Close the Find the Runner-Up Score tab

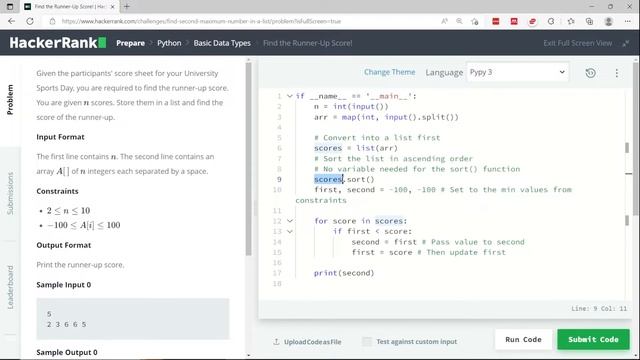[x=113, y=7]
